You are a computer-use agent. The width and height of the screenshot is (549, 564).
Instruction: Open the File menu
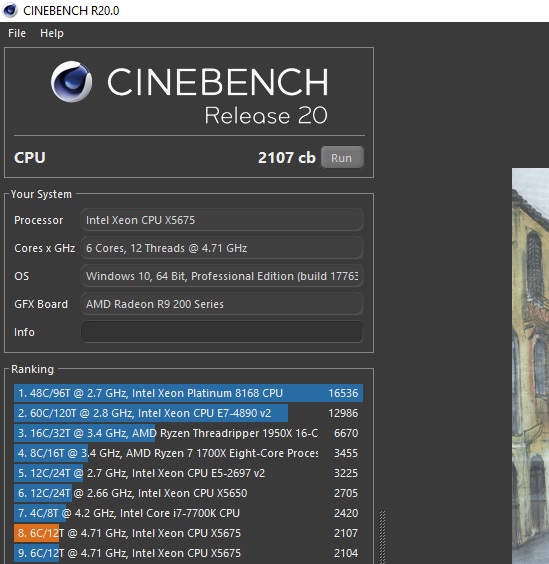pyautogui.click(x=17, y=33)
